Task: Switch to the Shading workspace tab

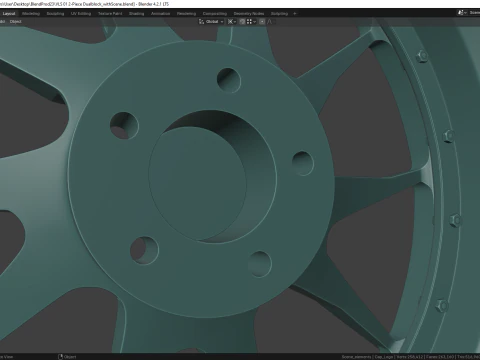Action: pos(137,14)
